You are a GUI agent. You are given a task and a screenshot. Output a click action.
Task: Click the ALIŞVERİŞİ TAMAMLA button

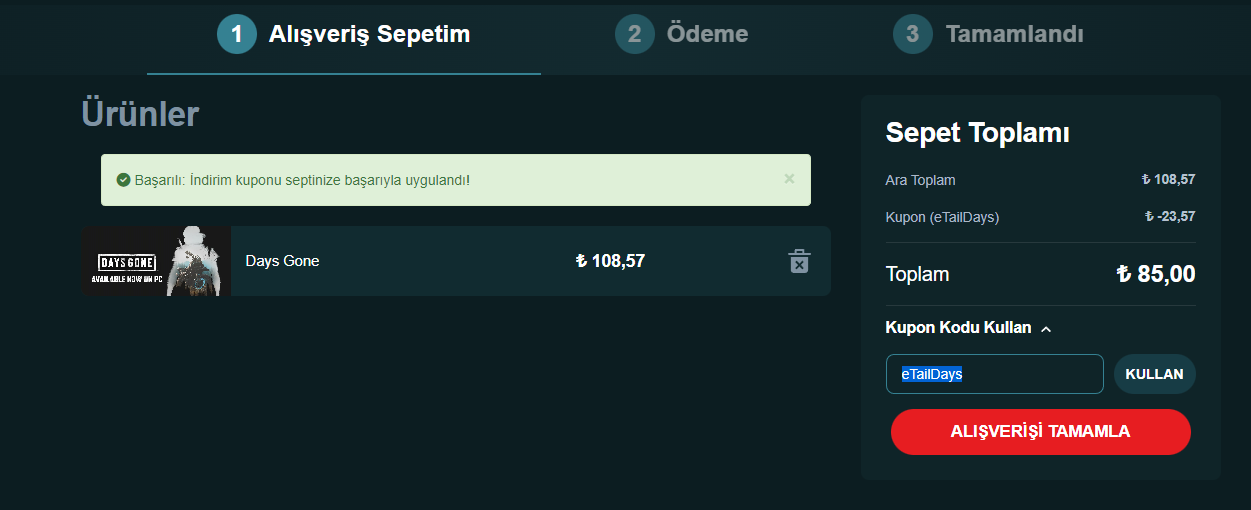coord(1040,432)
